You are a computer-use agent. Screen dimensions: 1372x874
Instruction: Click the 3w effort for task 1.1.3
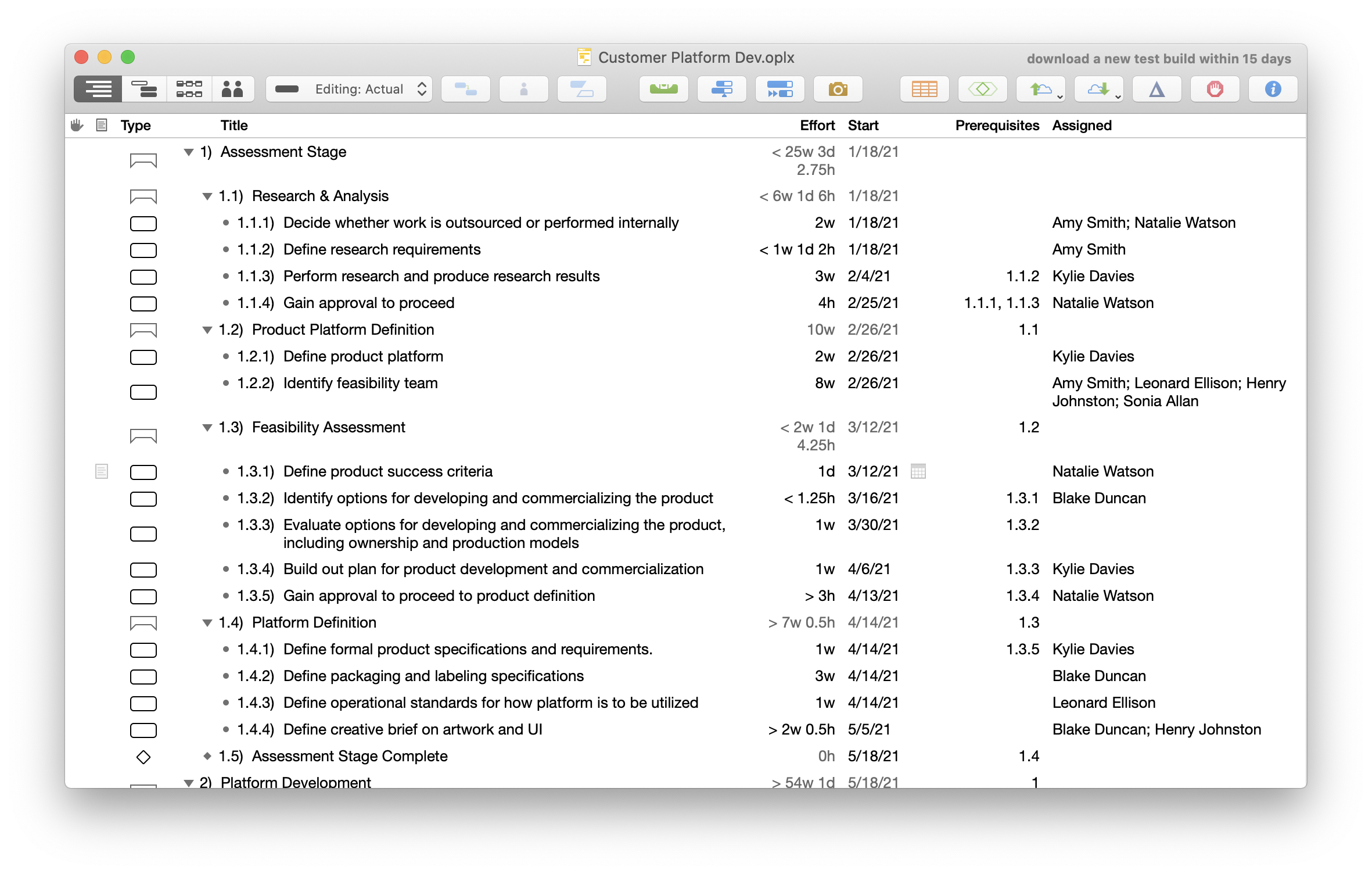(x=825, y=276)
